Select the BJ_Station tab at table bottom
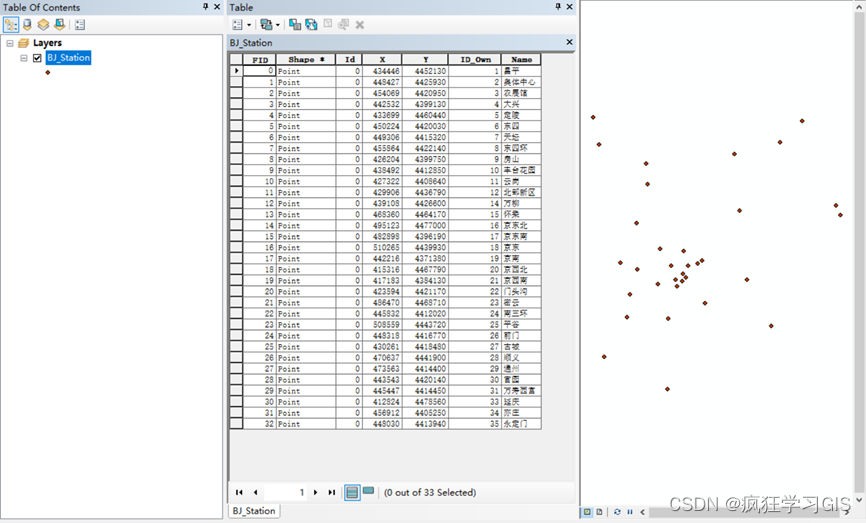 (x=254, y=511)
